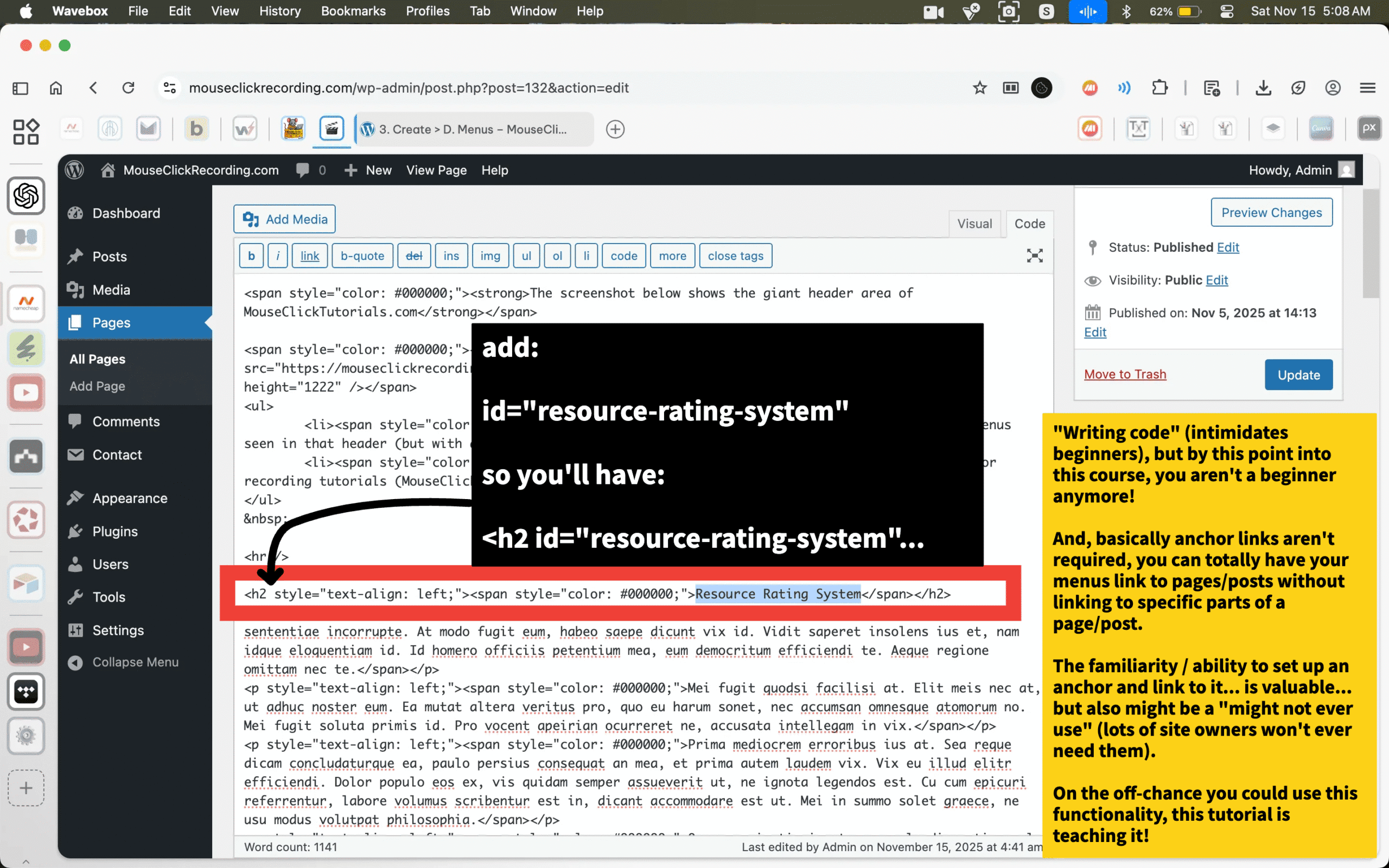Click the browser reload icon
The width and height of the screenshot is (1389, 868).
coord(129,88)
